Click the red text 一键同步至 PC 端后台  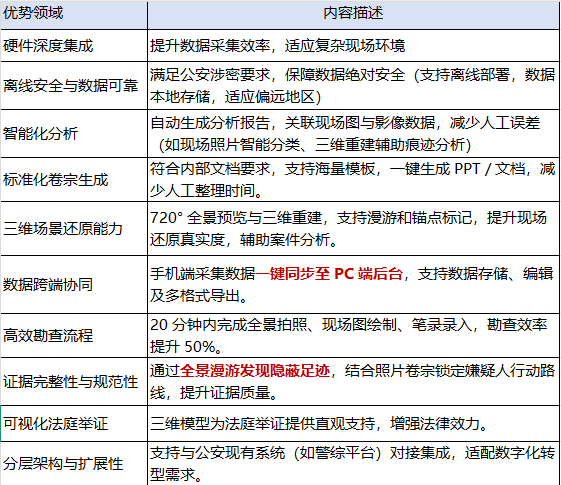329,274
